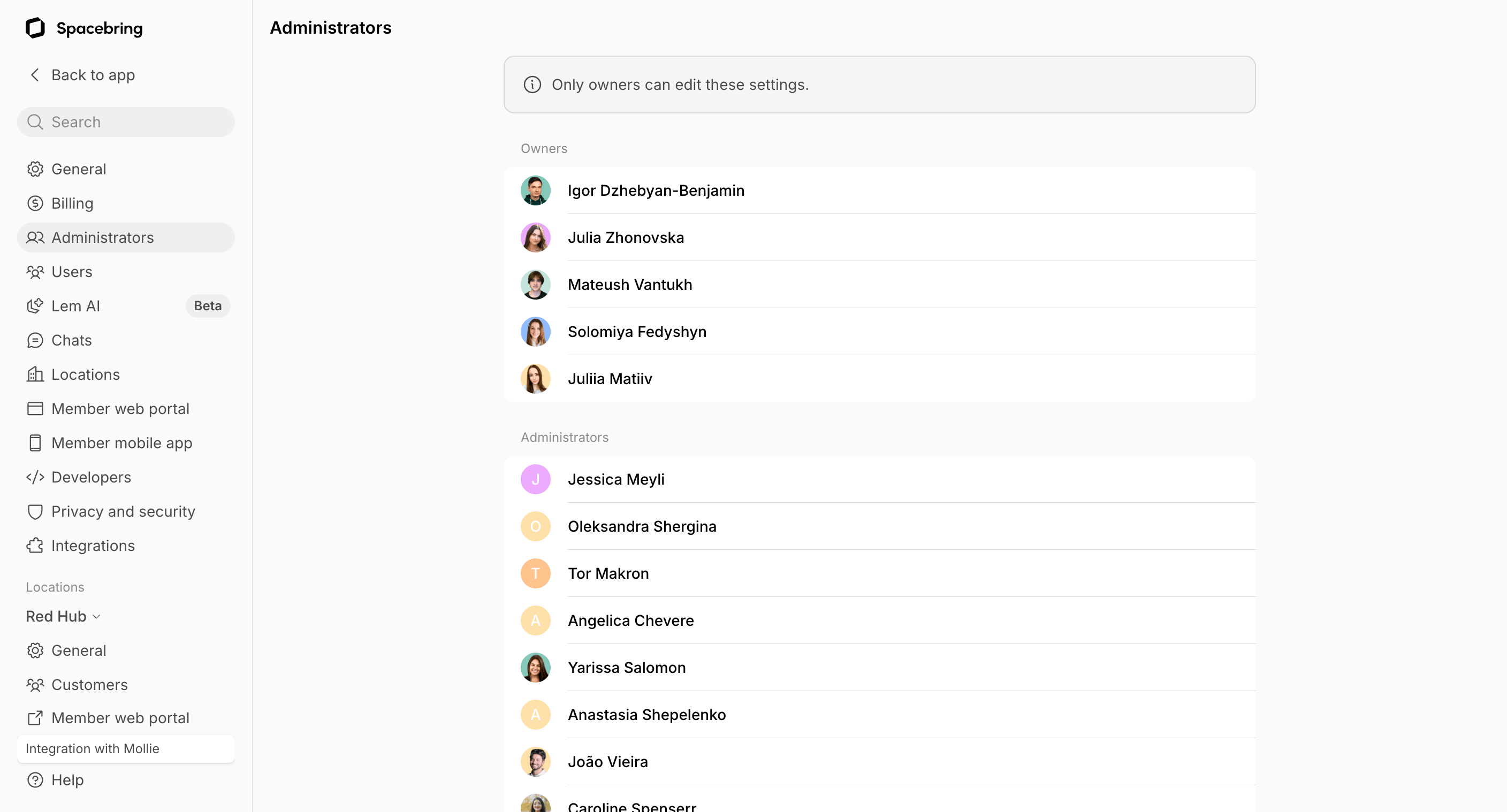Click João Vieira's avatar photo
The width and height of the screenshot is (1507, 812).
tap(535, 762)
